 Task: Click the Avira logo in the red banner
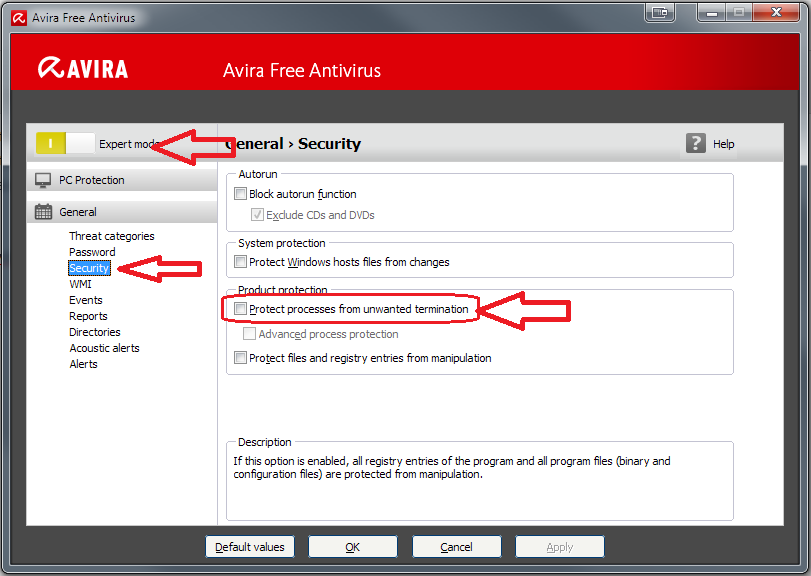(x=83, y=69)
